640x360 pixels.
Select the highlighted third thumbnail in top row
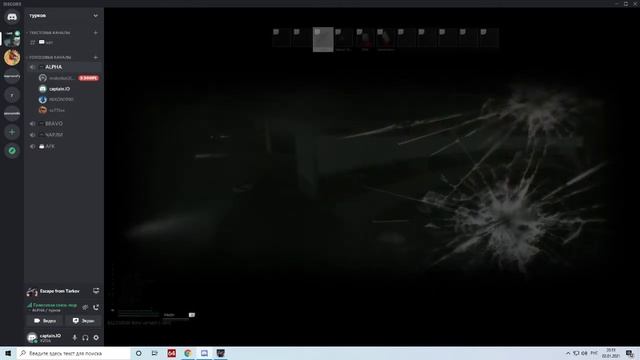tap(323, 40)
